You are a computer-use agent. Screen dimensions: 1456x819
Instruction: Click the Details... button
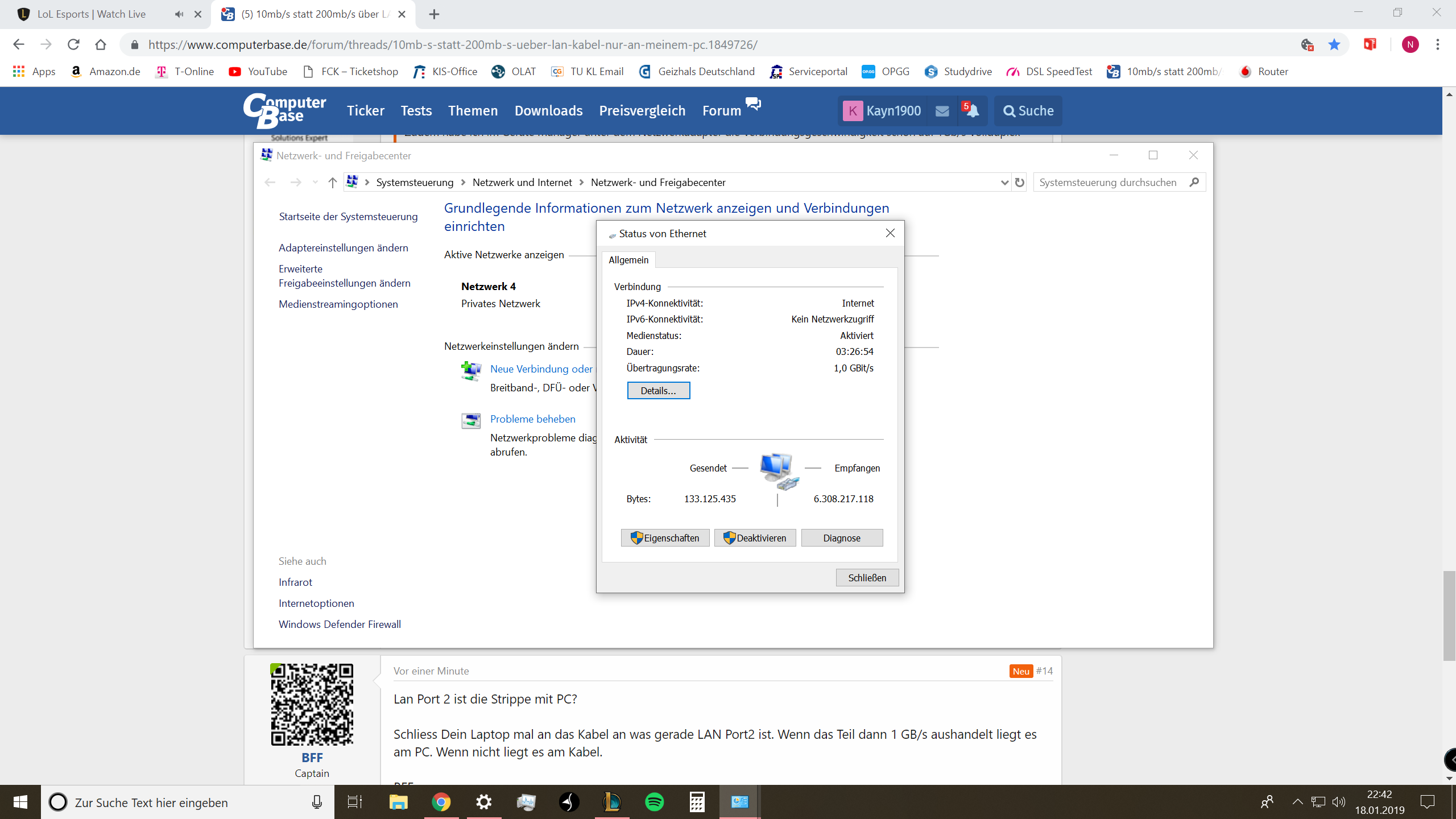pyautogui.click(x=658, y=391)
